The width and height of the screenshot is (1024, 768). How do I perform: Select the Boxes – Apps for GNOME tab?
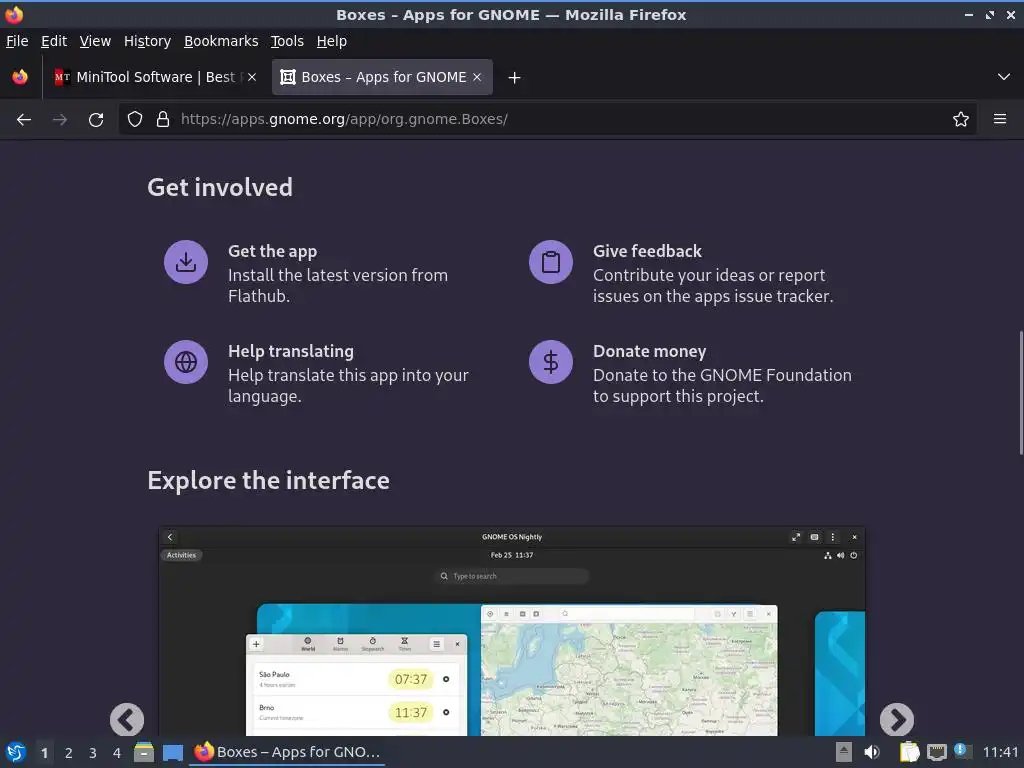click(382, 77)
